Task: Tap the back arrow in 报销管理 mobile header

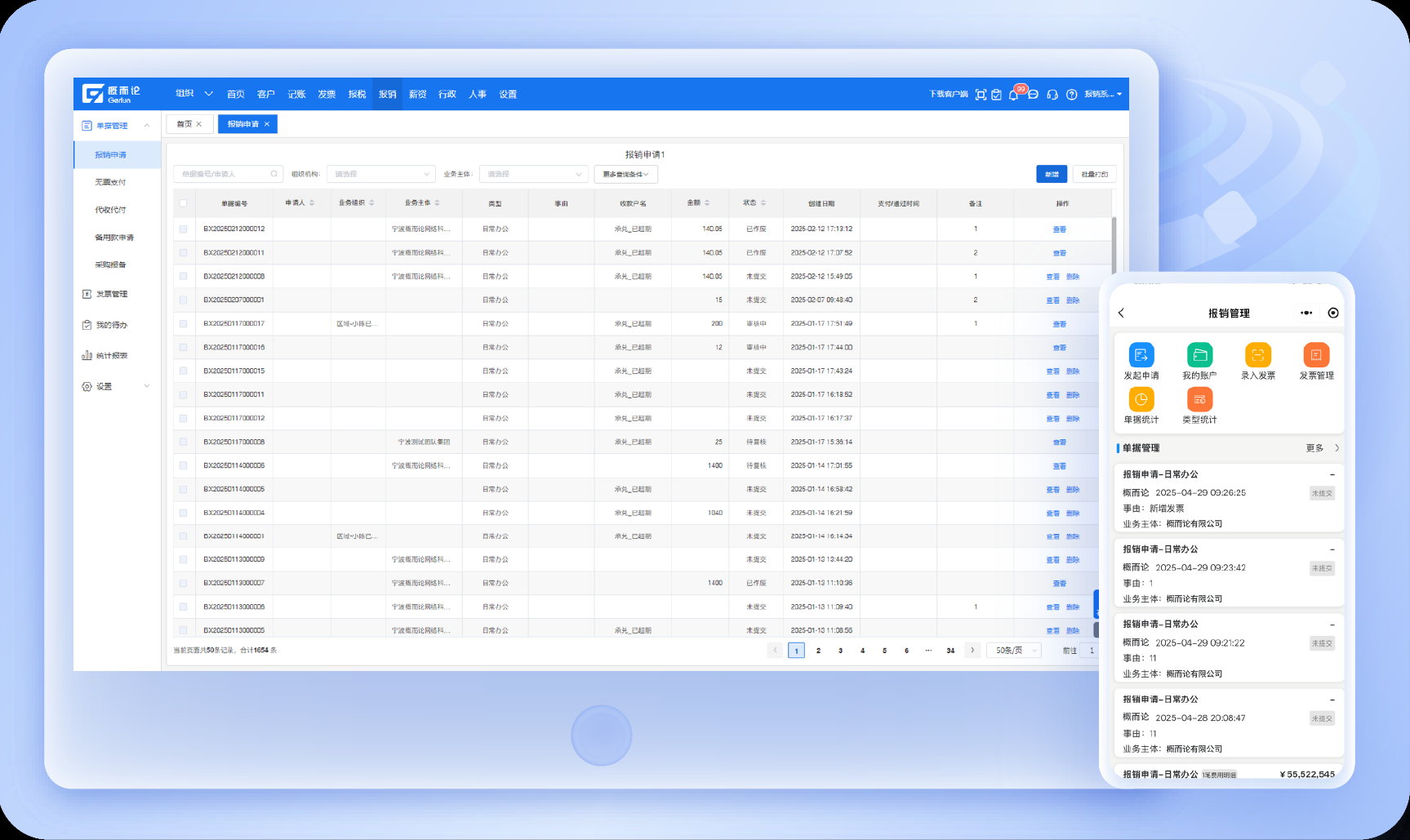Action: coord(1122,313)
